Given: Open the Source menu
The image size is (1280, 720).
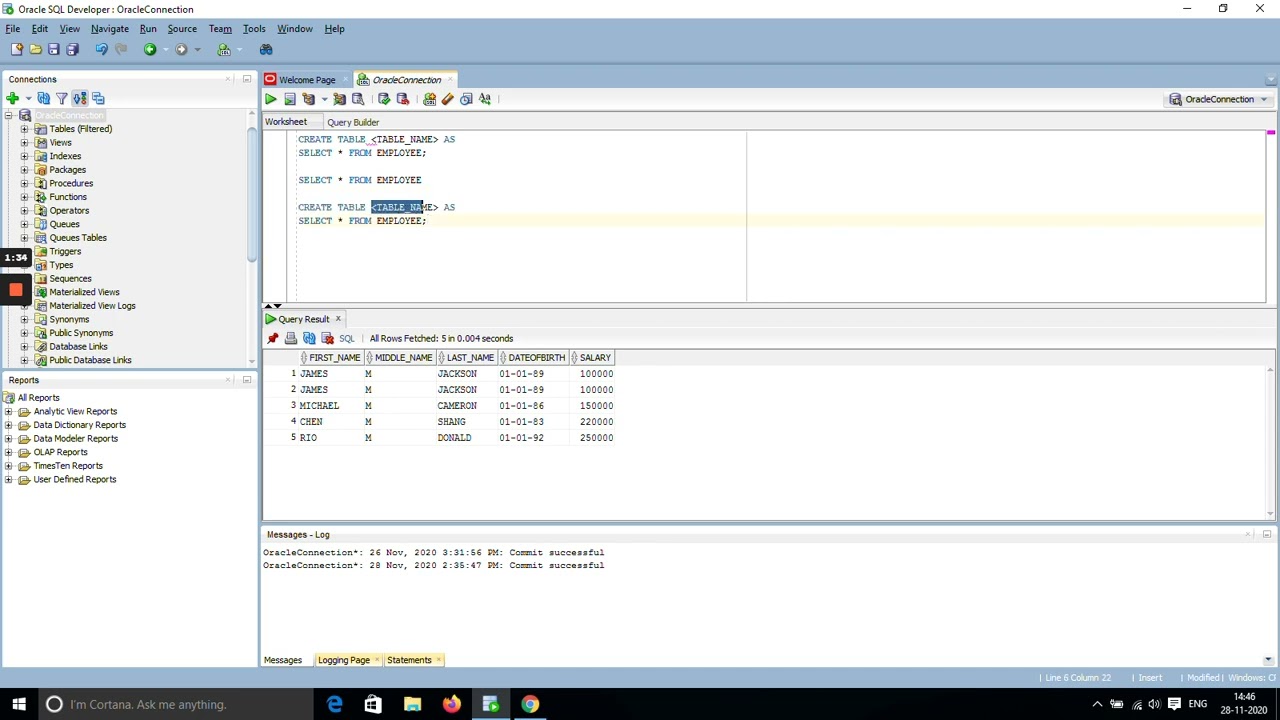Looking at the screenshot, I should coord(182,29).
